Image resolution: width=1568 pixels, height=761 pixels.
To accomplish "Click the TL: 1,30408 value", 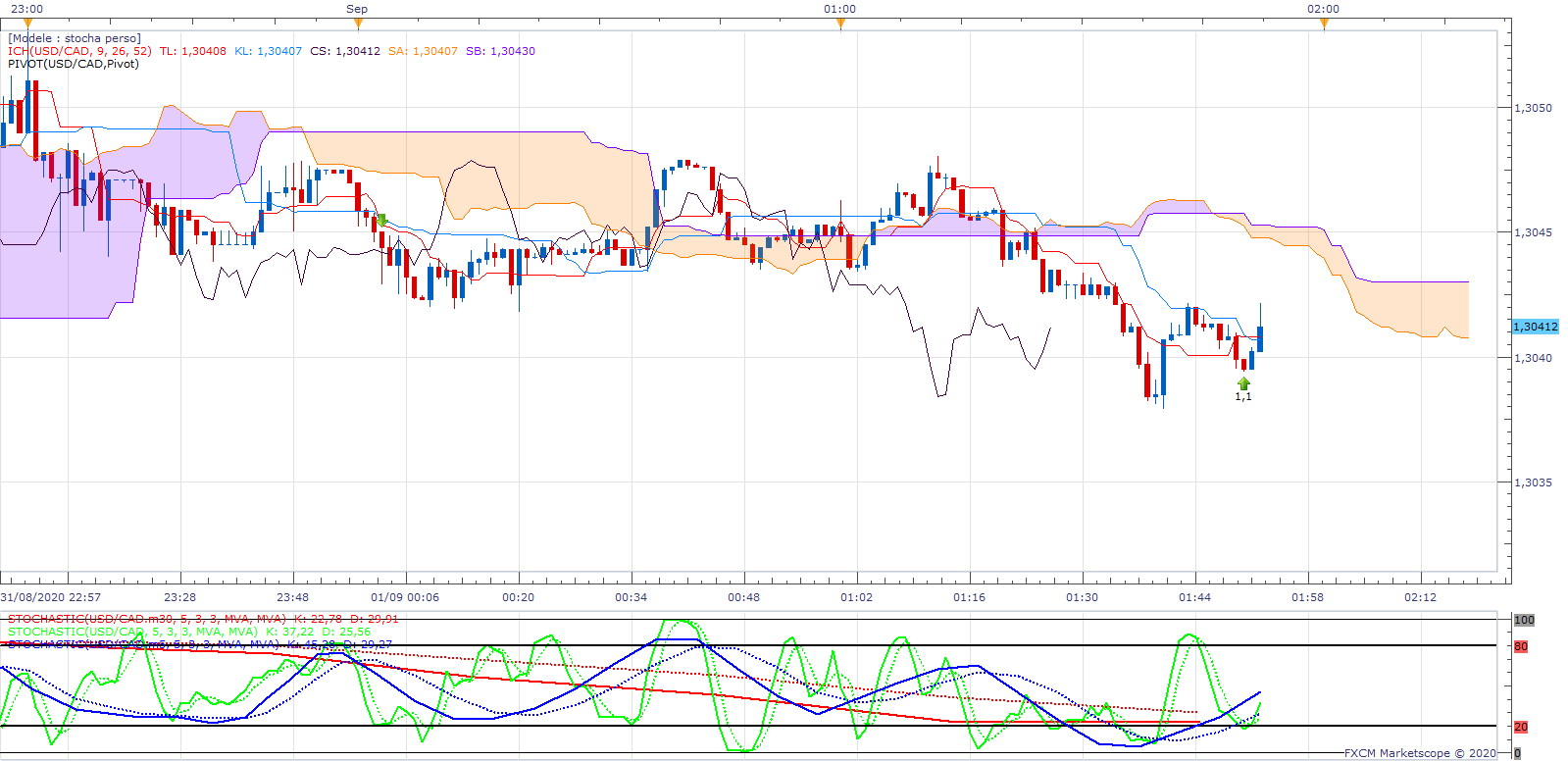I will tap(193, 51).
